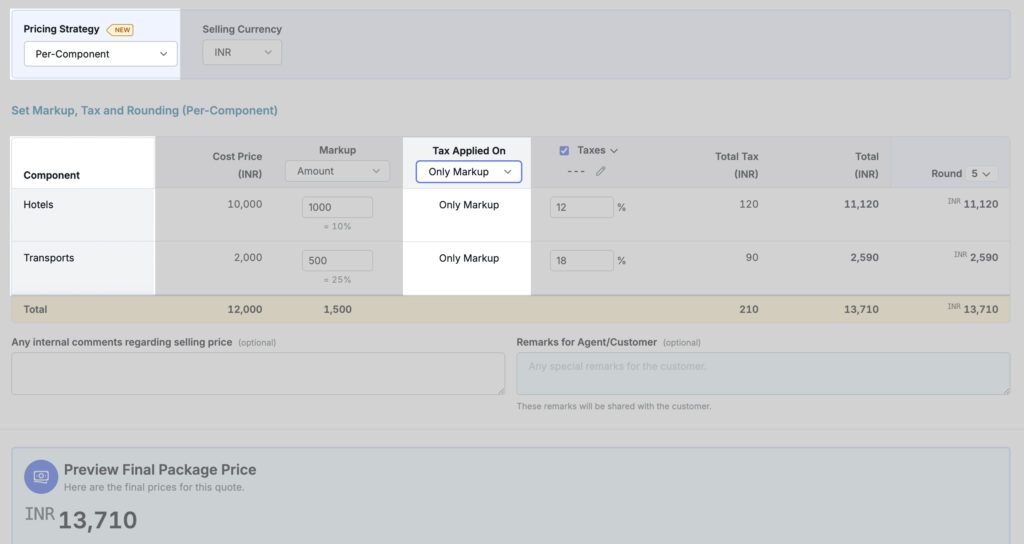This screenshot has width=1024, height=544.
Task: Click the total tax value 210
Action: [748, 310]
